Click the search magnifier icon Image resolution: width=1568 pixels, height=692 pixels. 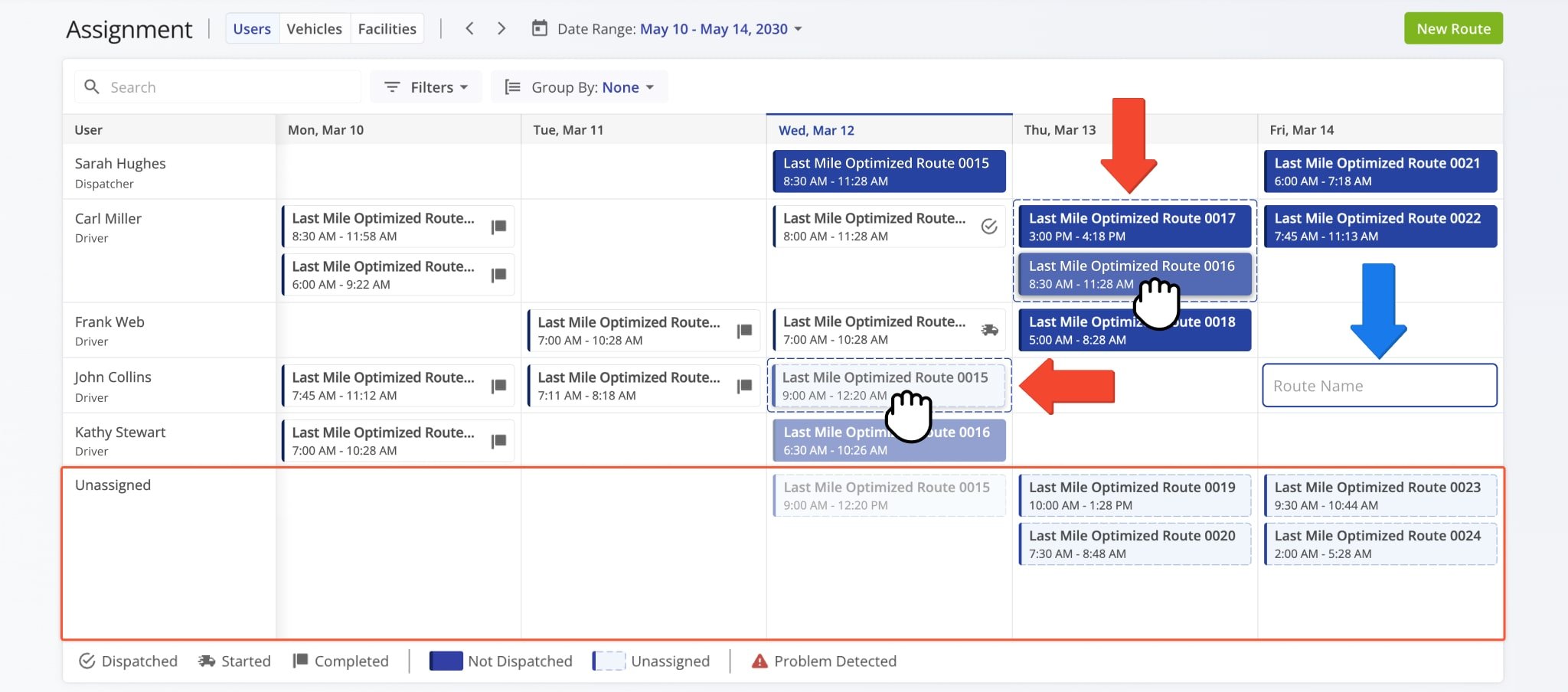pos(92,86)
